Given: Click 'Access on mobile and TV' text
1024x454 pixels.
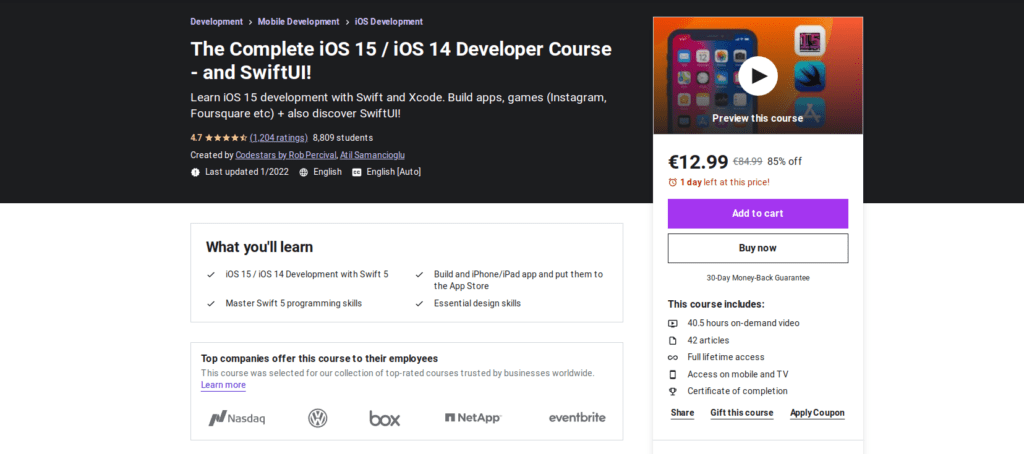Looking at the screenshot, I should pyautogui.click(x=738, y=374).
